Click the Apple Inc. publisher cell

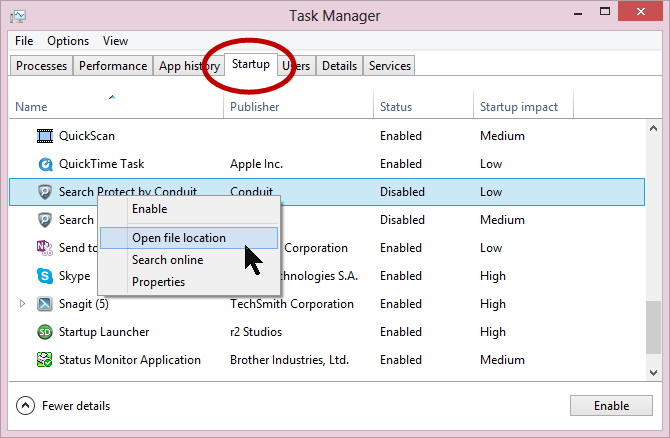[256, 164]
